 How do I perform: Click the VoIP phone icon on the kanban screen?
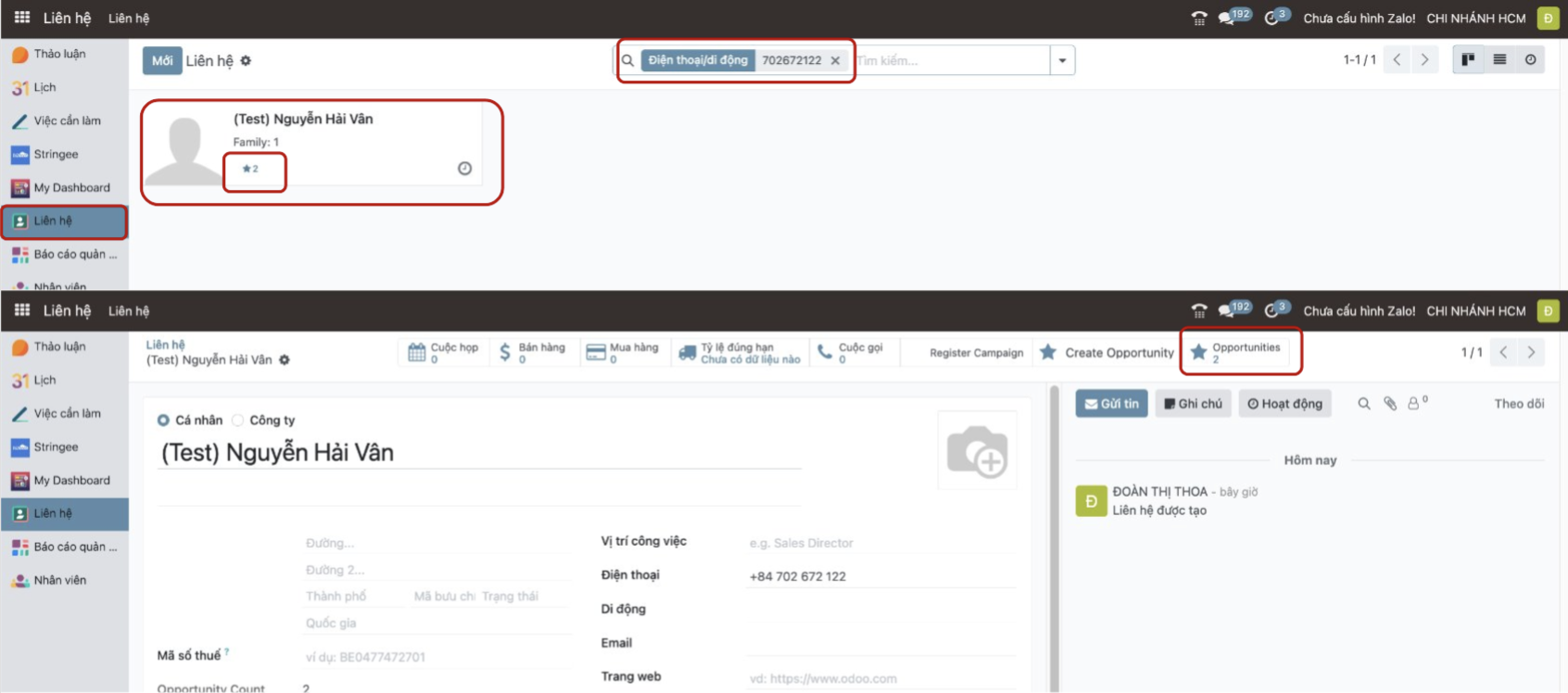click(x=1199, y=19)
